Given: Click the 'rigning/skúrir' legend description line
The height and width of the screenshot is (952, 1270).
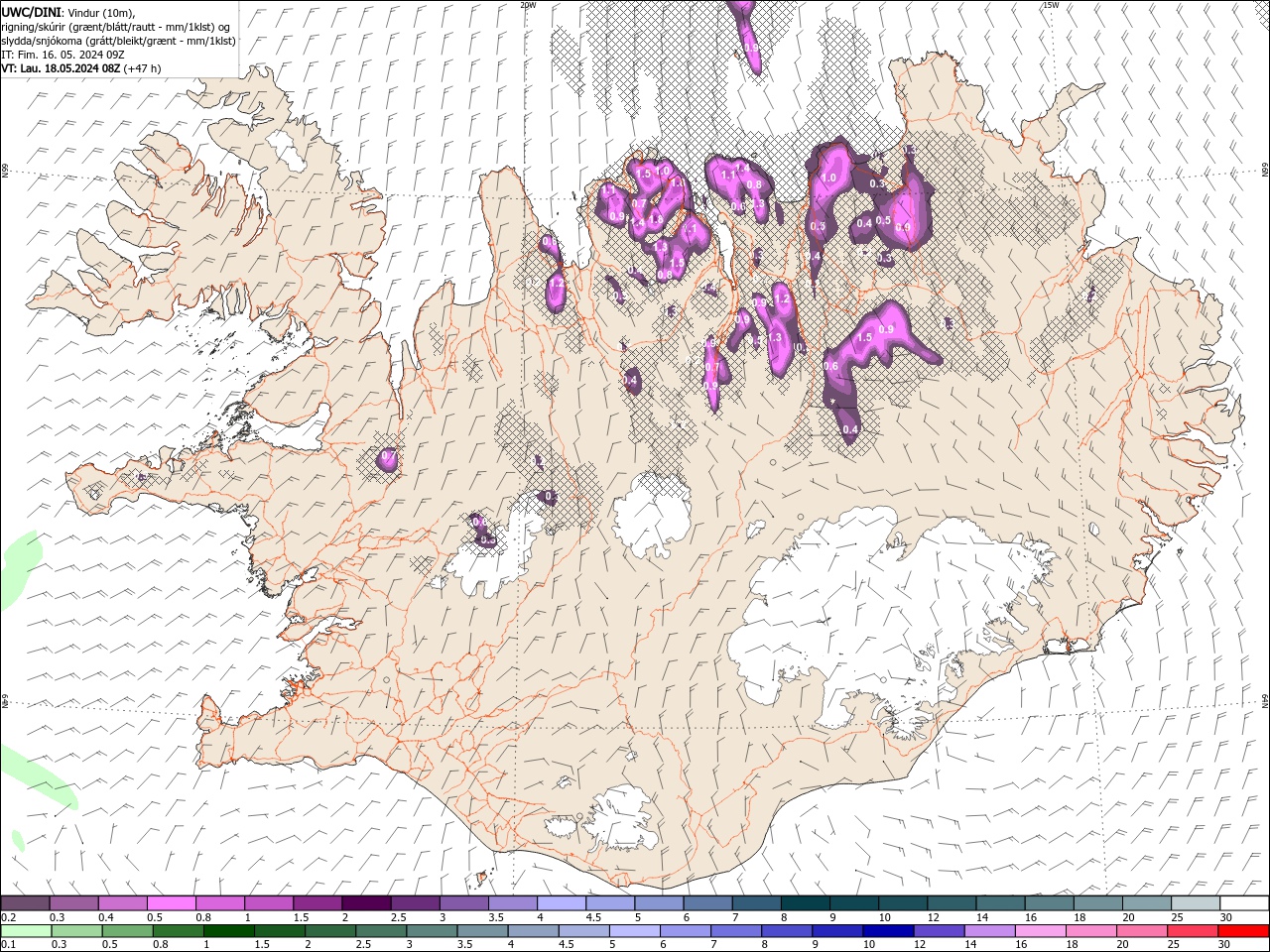Looking at the screenshot, I should click(x=115, y=26).
